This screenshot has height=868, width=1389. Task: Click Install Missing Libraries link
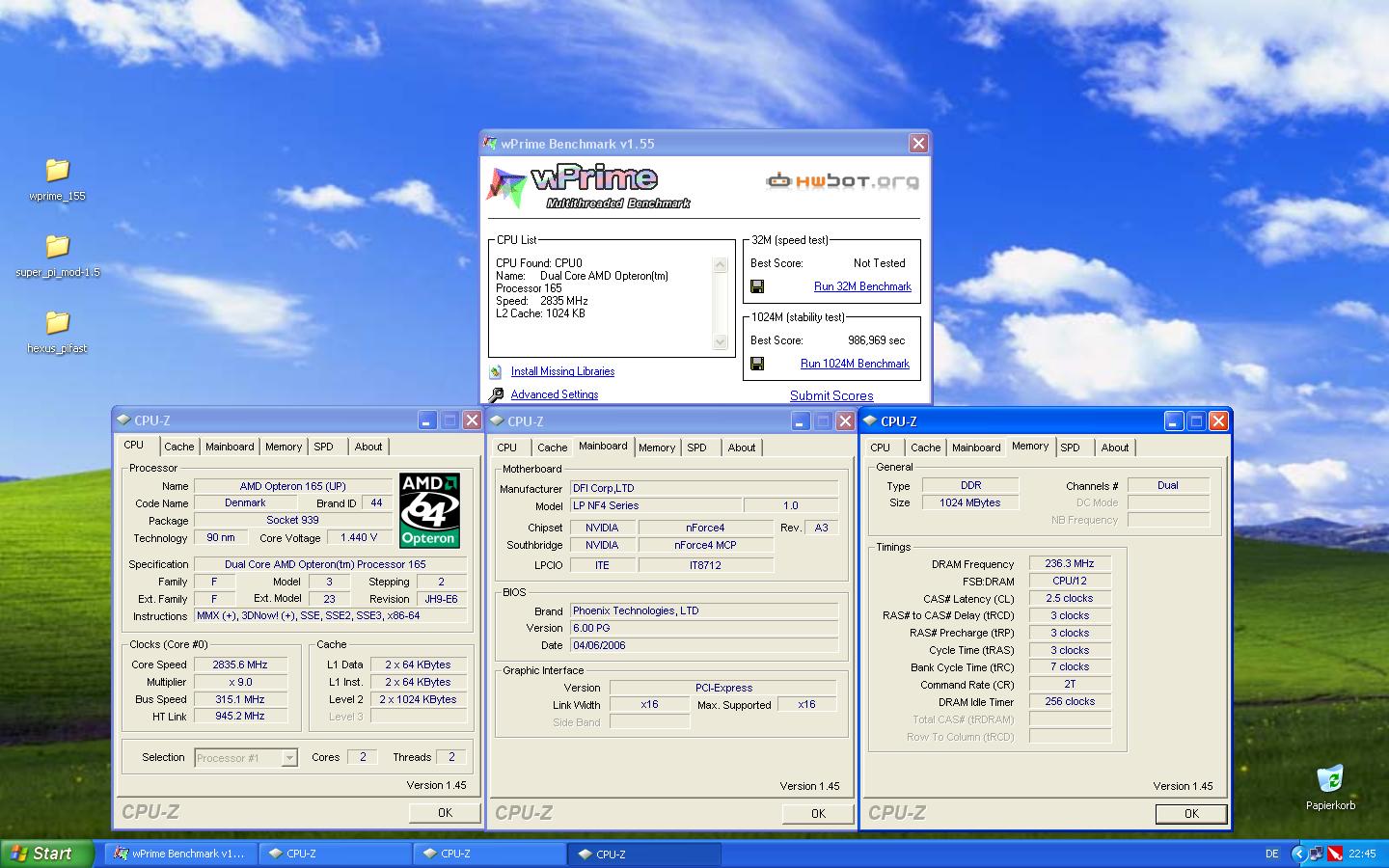(x=562, y=371)
